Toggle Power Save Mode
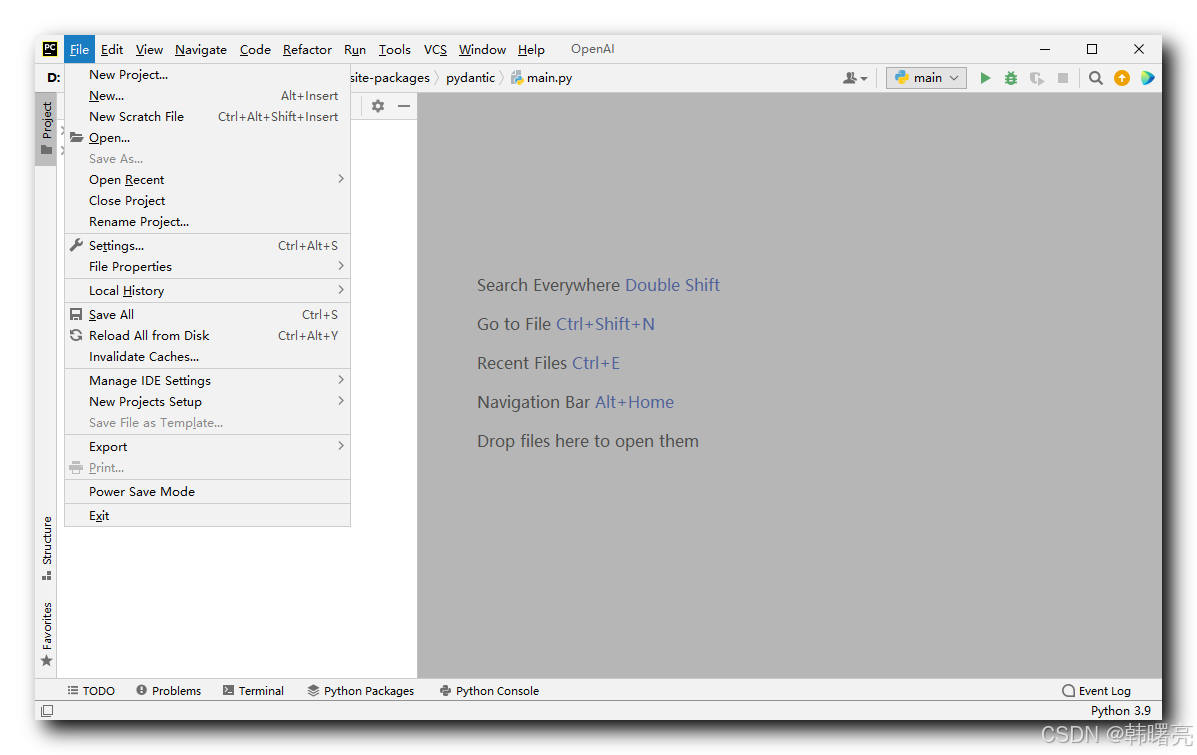 pos(208,492)
